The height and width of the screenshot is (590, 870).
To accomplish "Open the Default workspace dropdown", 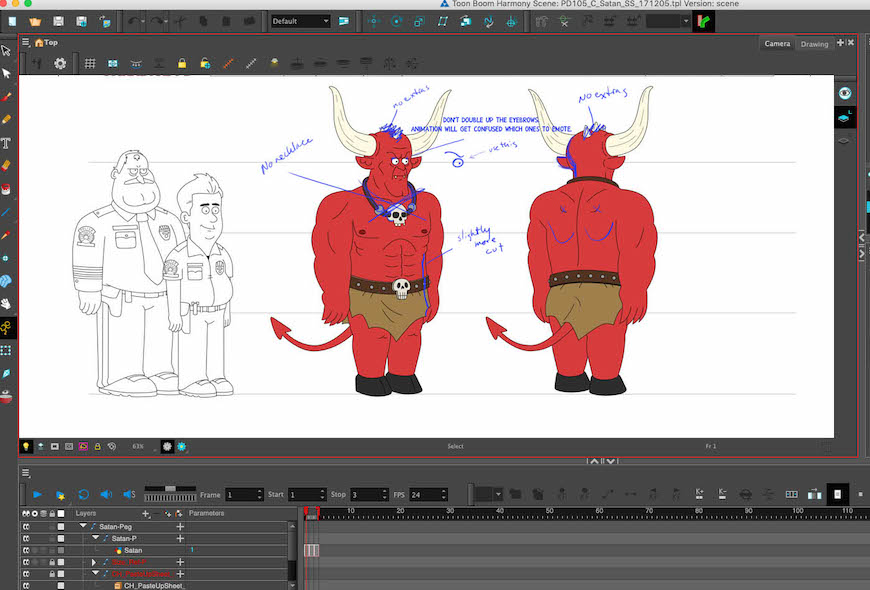I will tap(300, 21).
